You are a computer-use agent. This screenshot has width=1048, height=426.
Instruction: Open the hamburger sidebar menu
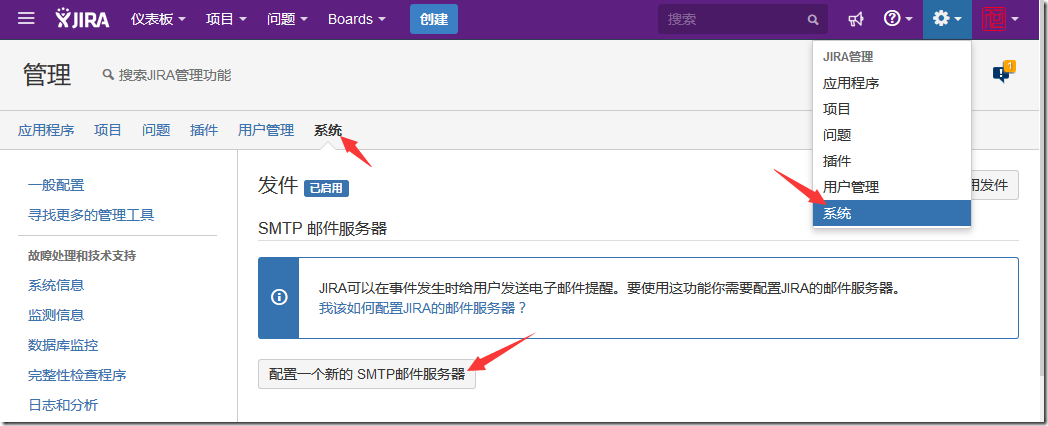pos(26,19)
